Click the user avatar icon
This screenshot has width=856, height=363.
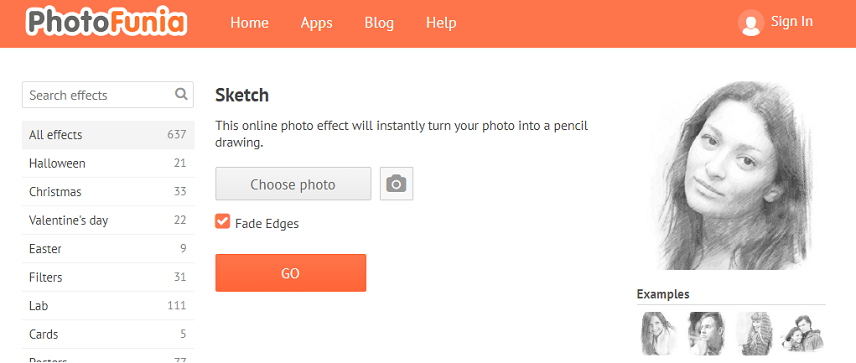coord(751,23)
